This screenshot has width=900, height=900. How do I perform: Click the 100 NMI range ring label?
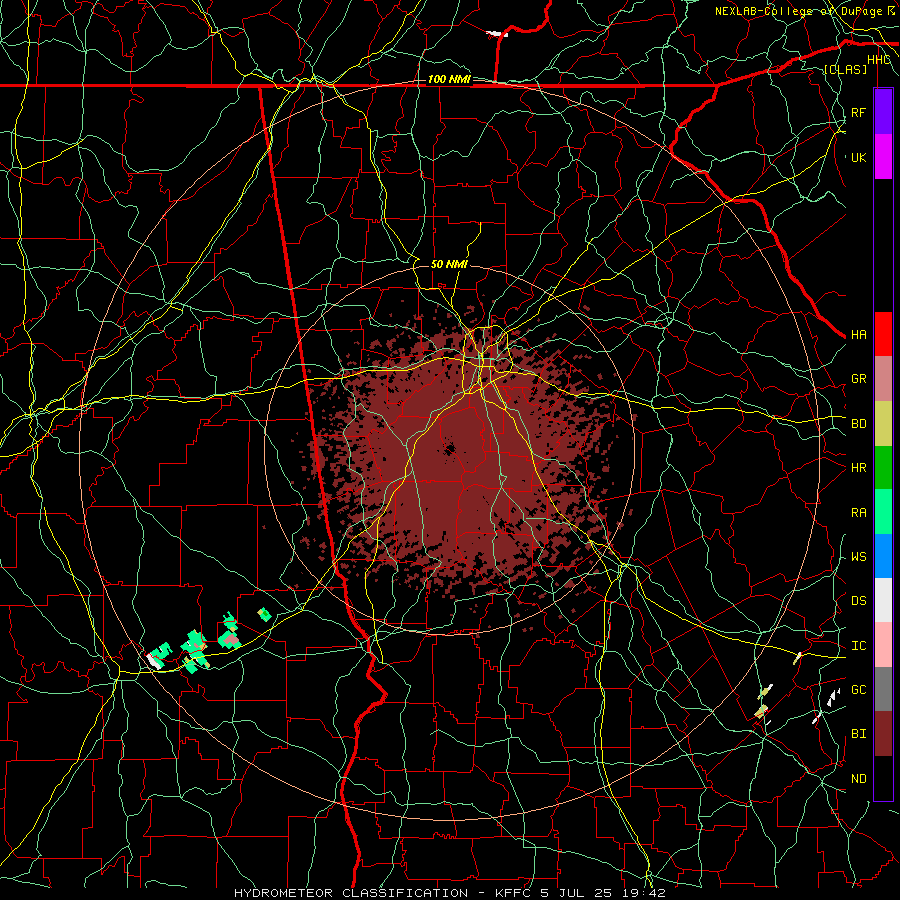click(x=449, y=79)
